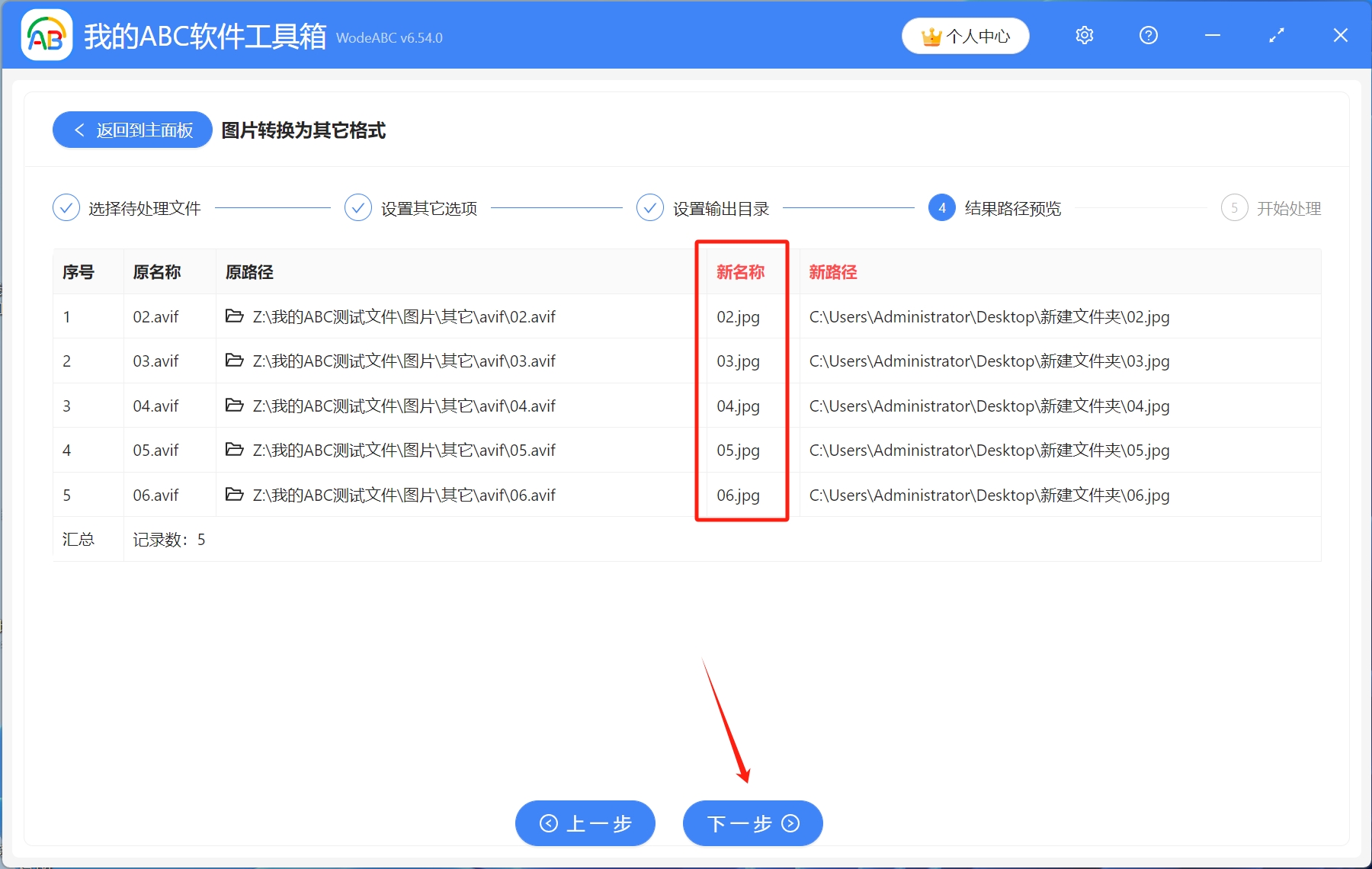Image resolution: width=1372 pixels, height=869 pixels.
Task: Click the blue step progress line
Action: tap(274, 207)
